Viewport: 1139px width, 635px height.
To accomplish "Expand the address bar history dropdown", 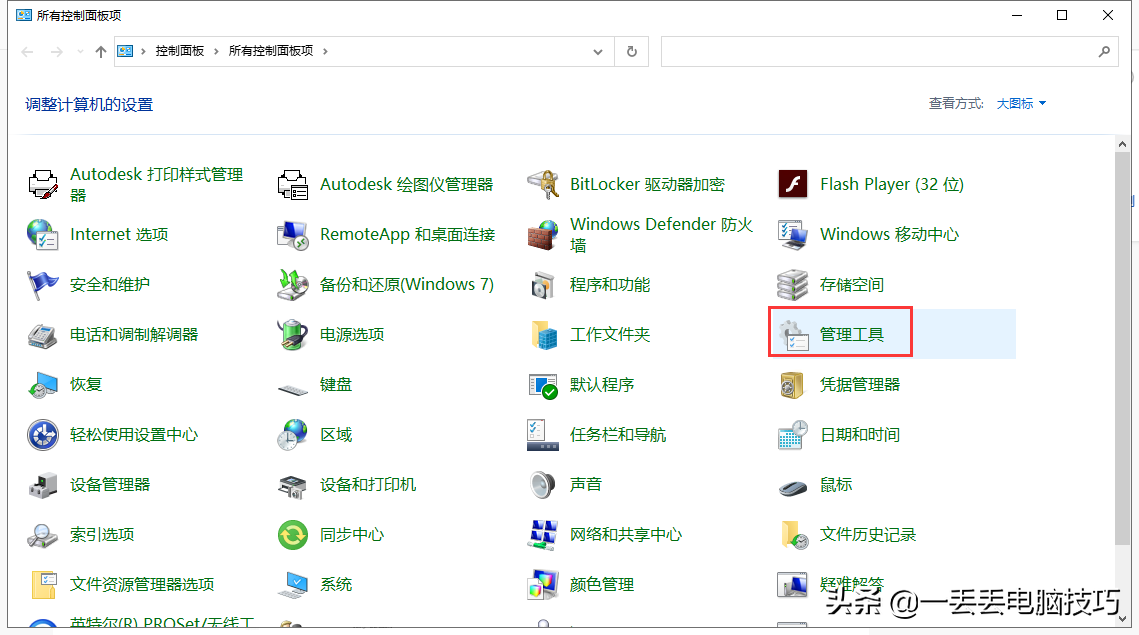I will tap(597, 50).
